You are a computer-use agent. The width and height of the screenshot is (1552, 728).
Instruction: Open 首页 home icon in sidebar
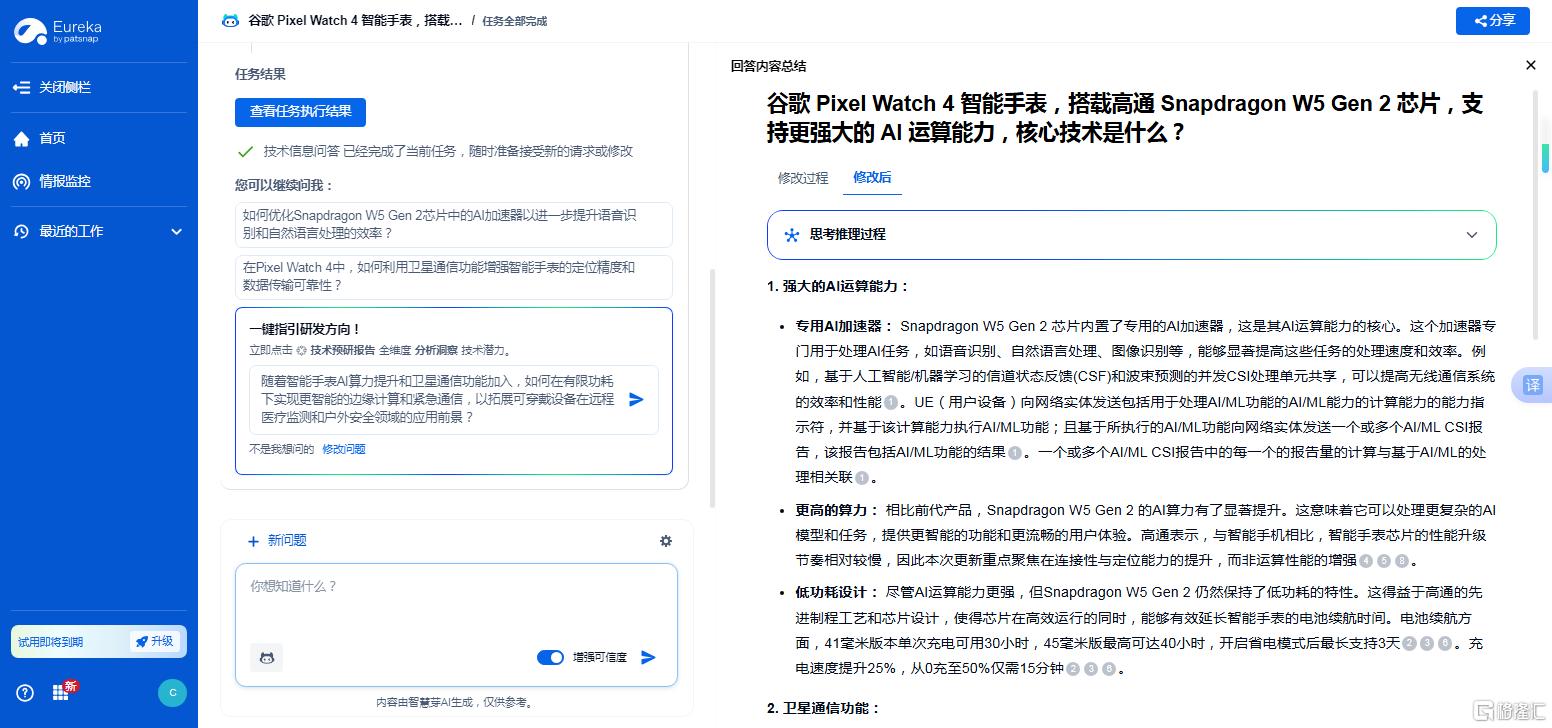(x=21, y=139)
